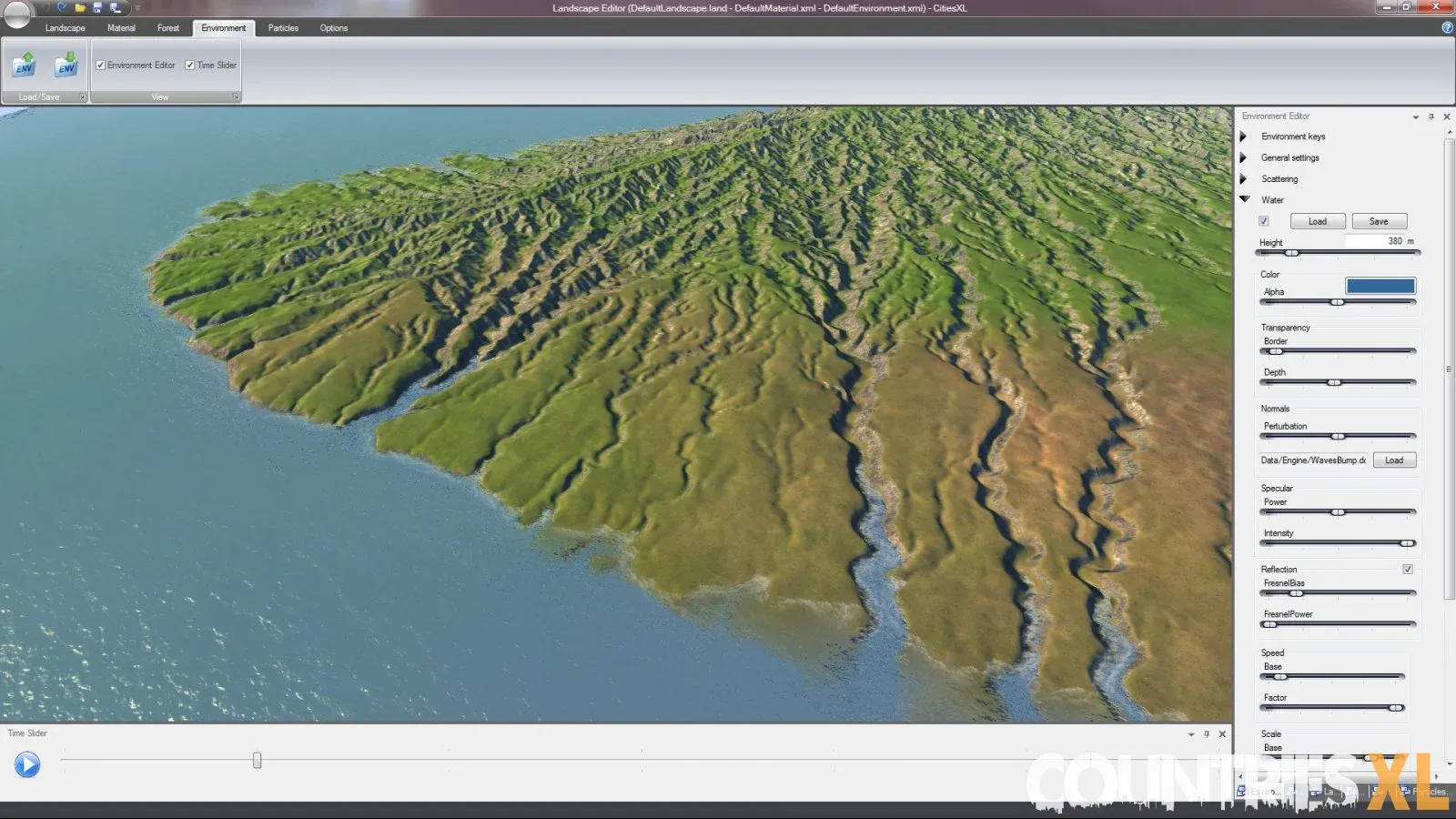Click the open folder quick-access icon

coord(80,8)
